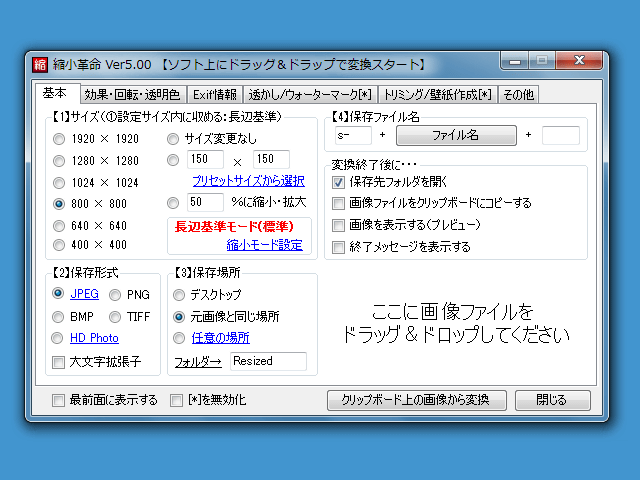Open the Exif情報 tab
The width and height of the screenshot is (640, 480).
215,95
